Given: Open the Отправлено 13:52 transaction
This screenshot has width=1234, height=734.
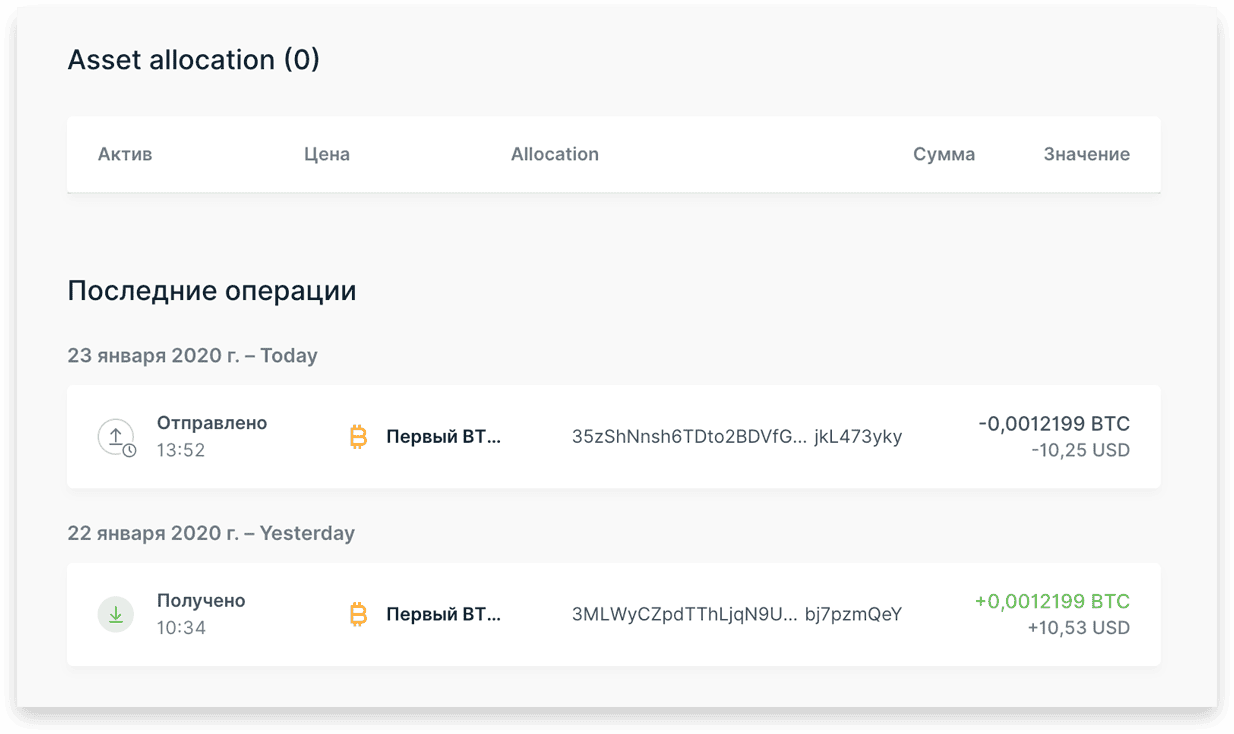Looking at the screenshot, I should [x=614, y=437].
